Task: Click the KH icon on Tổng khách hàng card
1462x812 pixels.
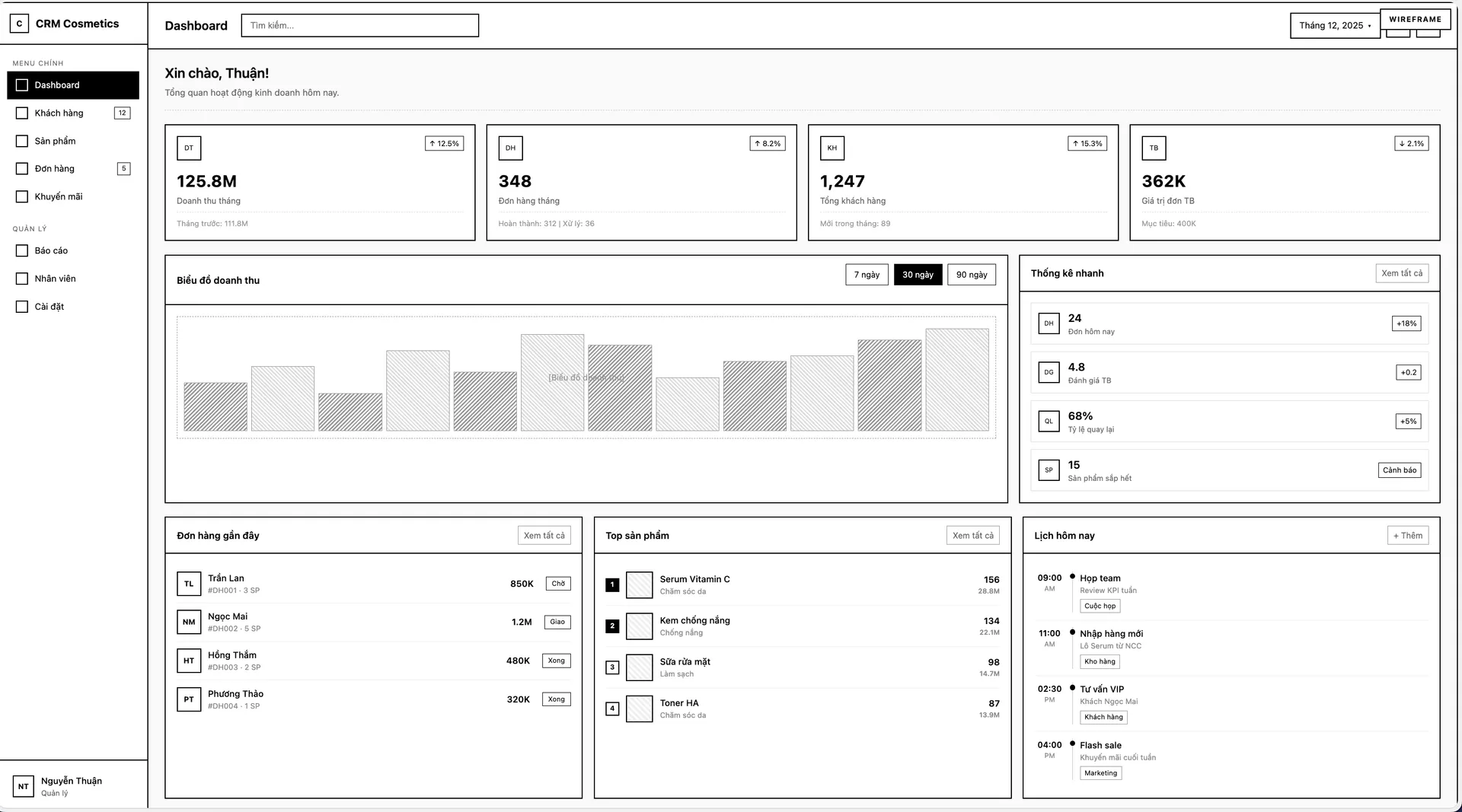Action: [x=832, y=148]
